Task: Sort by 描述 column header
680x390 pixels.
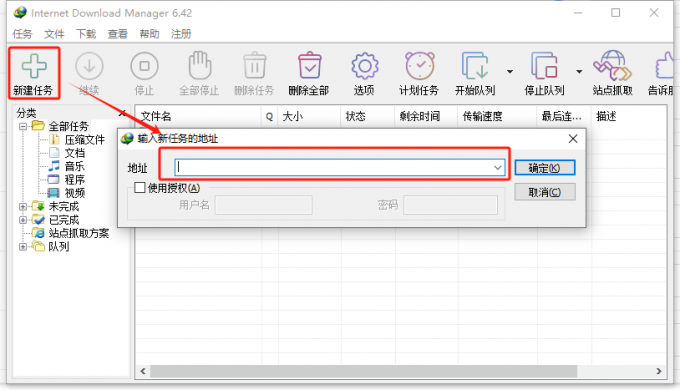Action: 629,116
